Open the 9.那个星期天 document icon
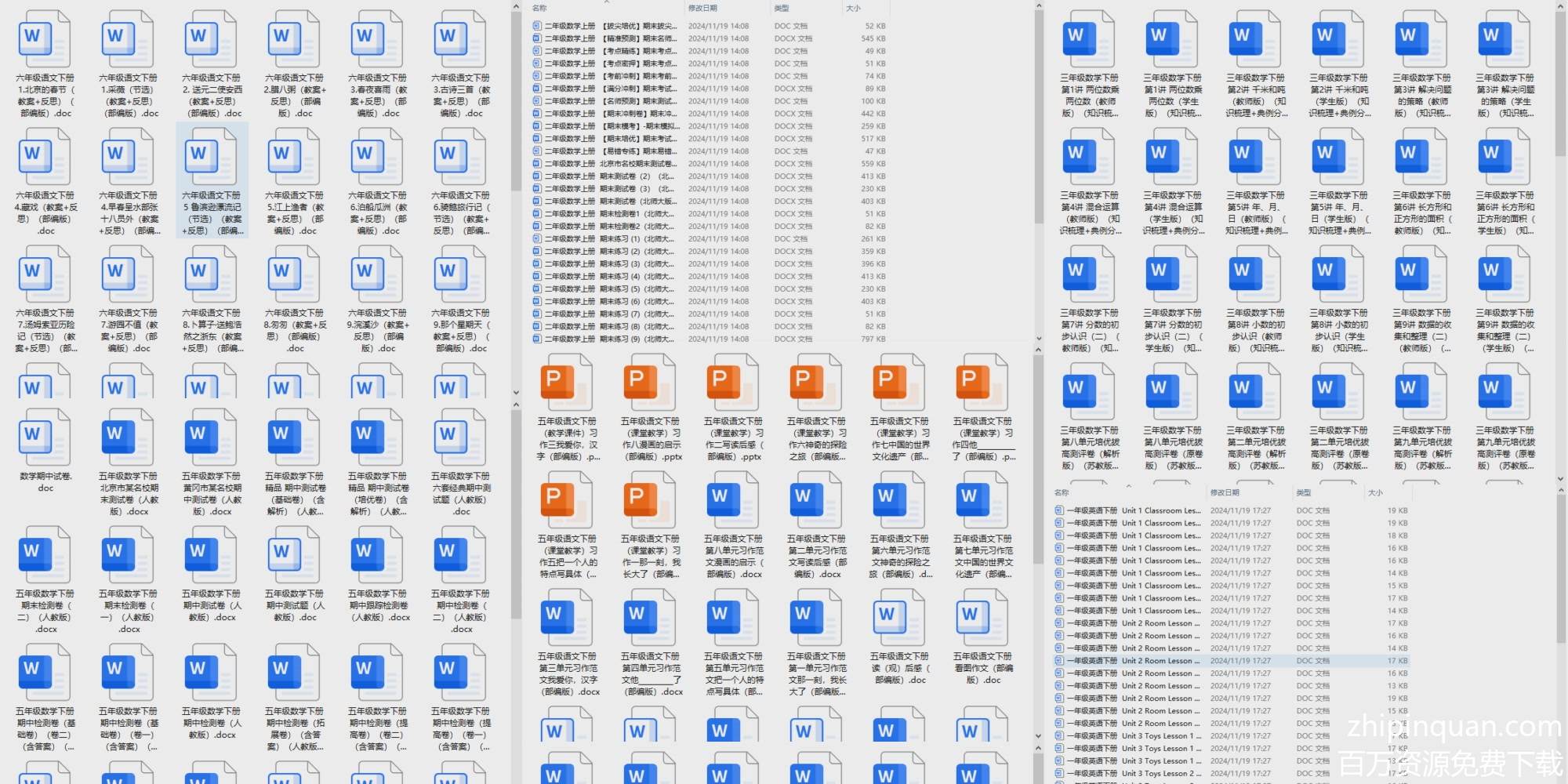 459,274
